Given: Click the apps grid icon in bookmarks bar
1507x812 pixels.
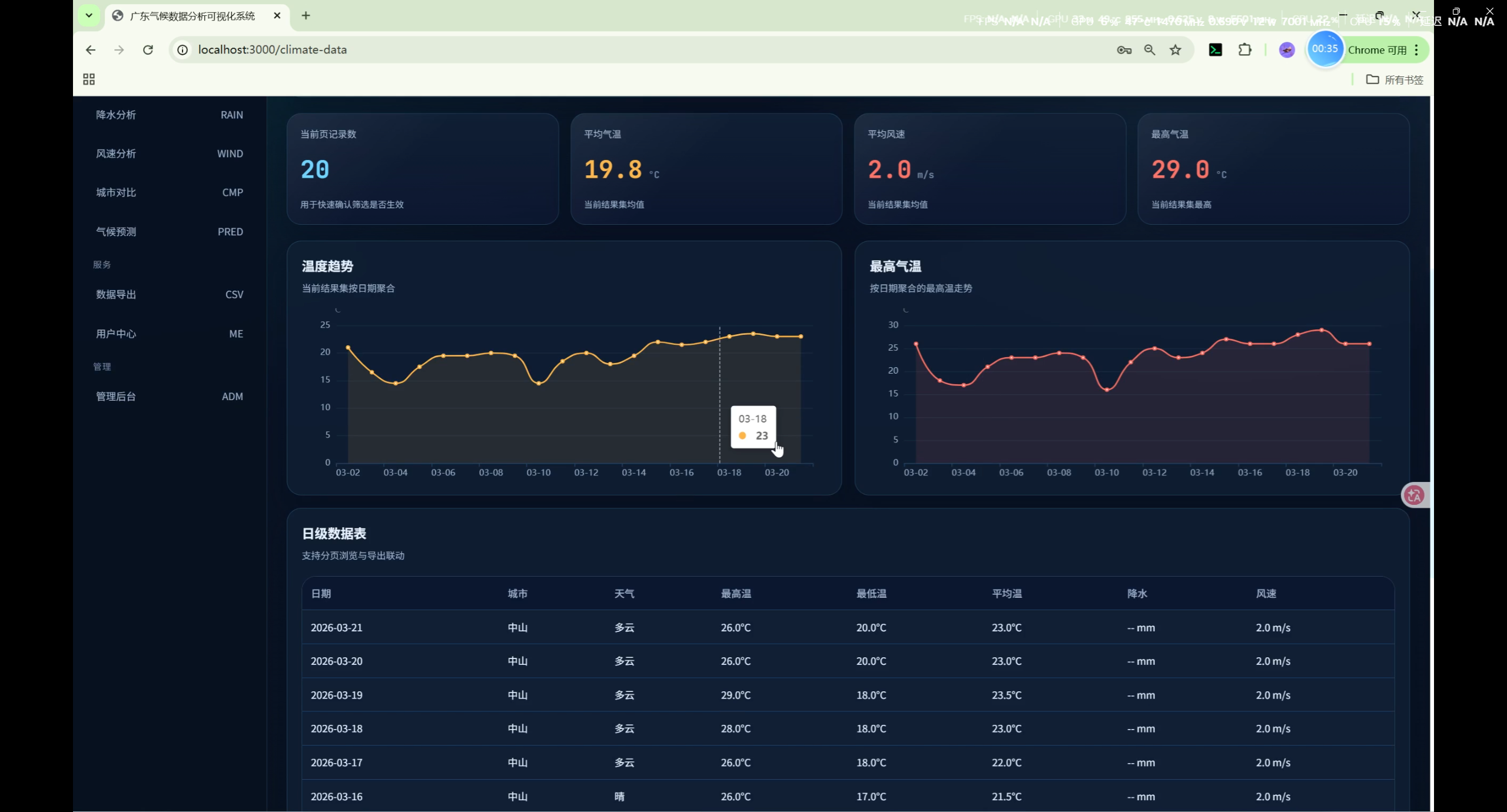Looking at the screenshot, I should point(89,79).
